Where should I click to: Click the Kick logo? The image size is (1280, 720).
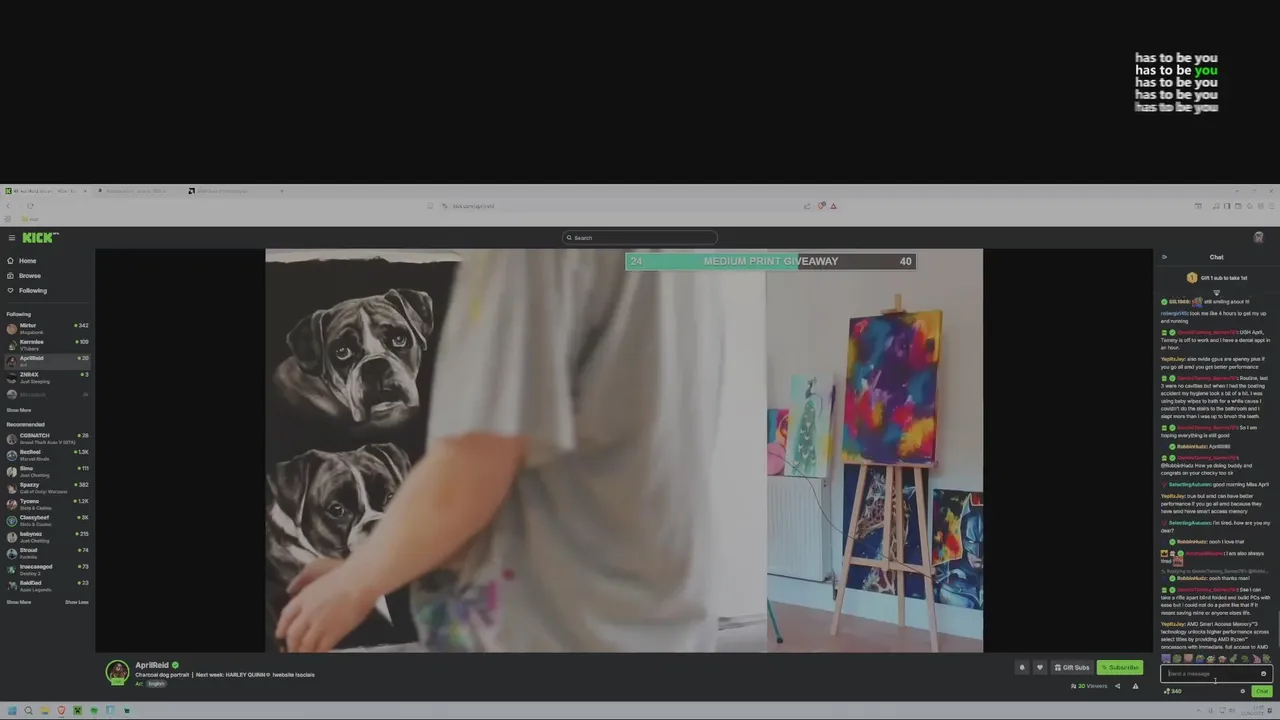(40, 238)
